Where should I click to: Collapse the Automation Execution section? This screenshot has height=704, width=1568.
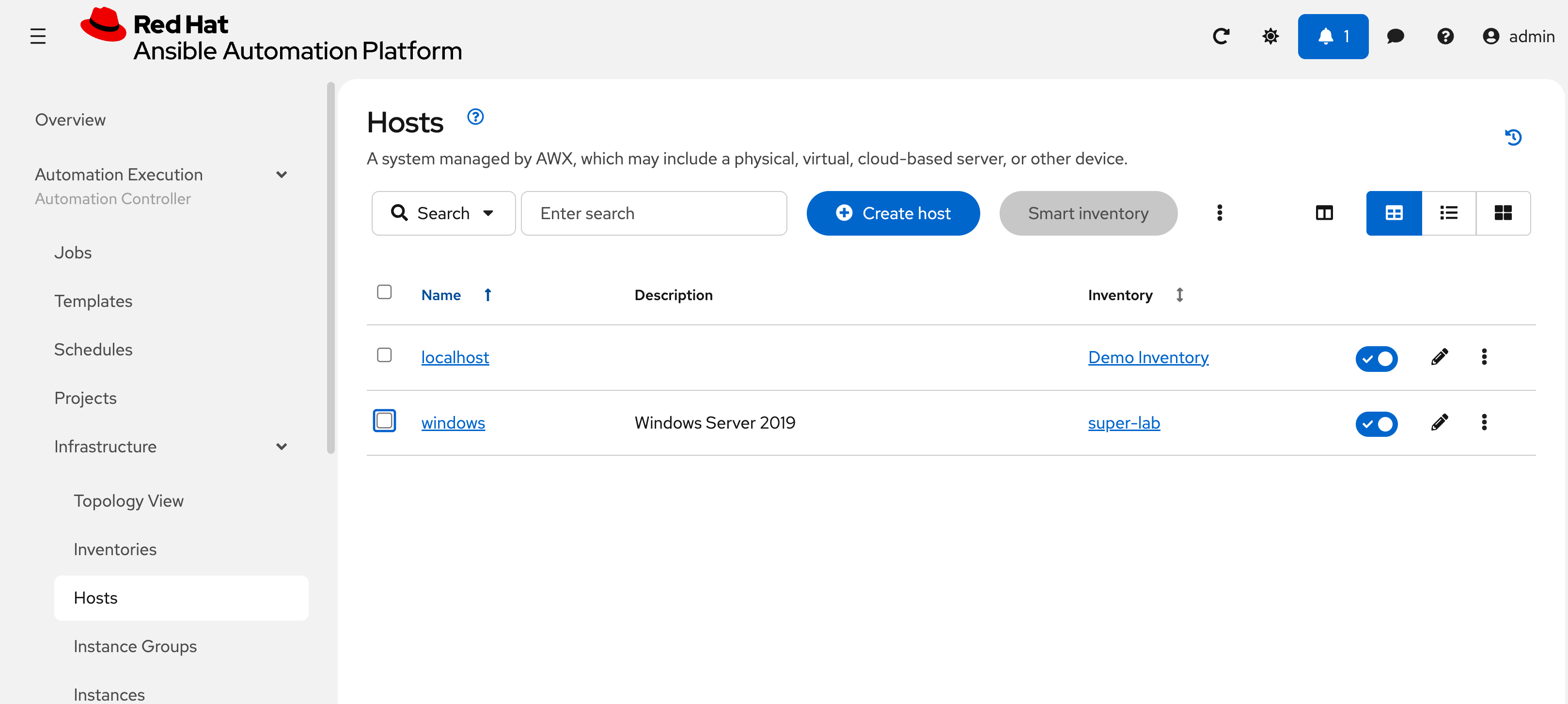tap(281, 175)
